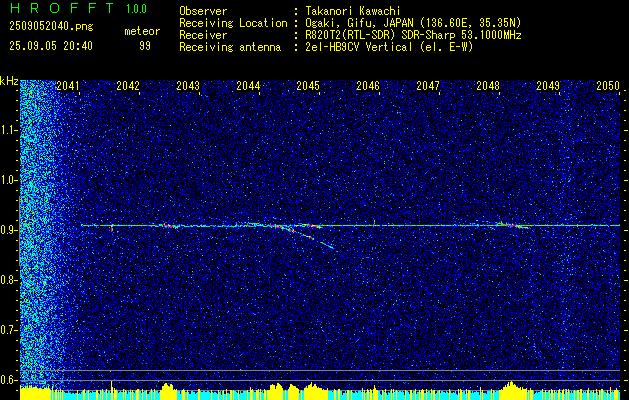Click the 2047 time marker
The height and width of the screenshot is (400, 629).
pyautogui.click(x=428, y=85)
